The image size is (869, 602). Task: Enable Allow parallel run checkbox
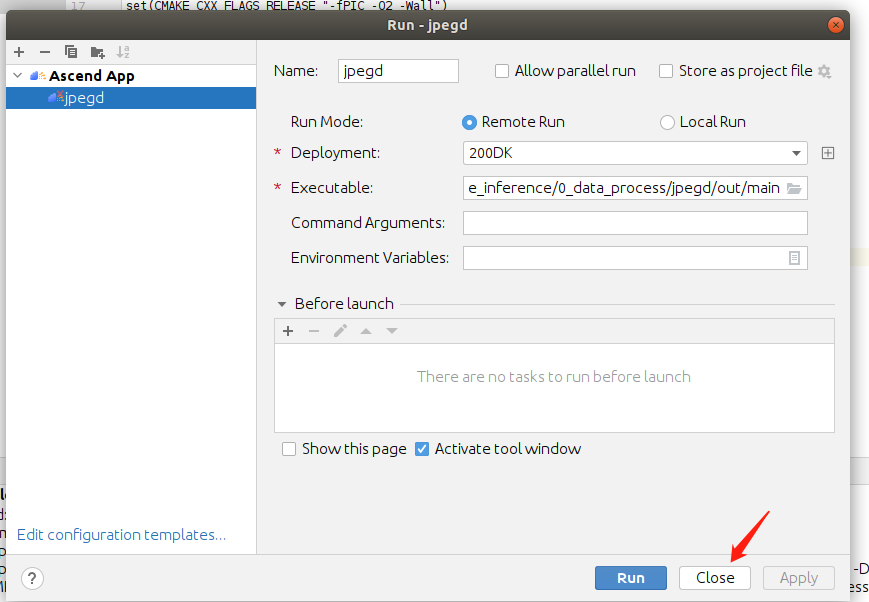(502, 71)
